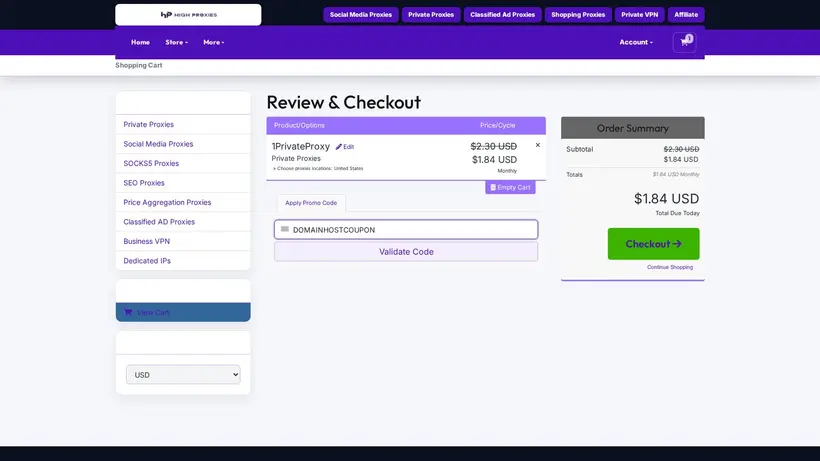Open the Shopping Proxies top button

[x=578, y=15]
